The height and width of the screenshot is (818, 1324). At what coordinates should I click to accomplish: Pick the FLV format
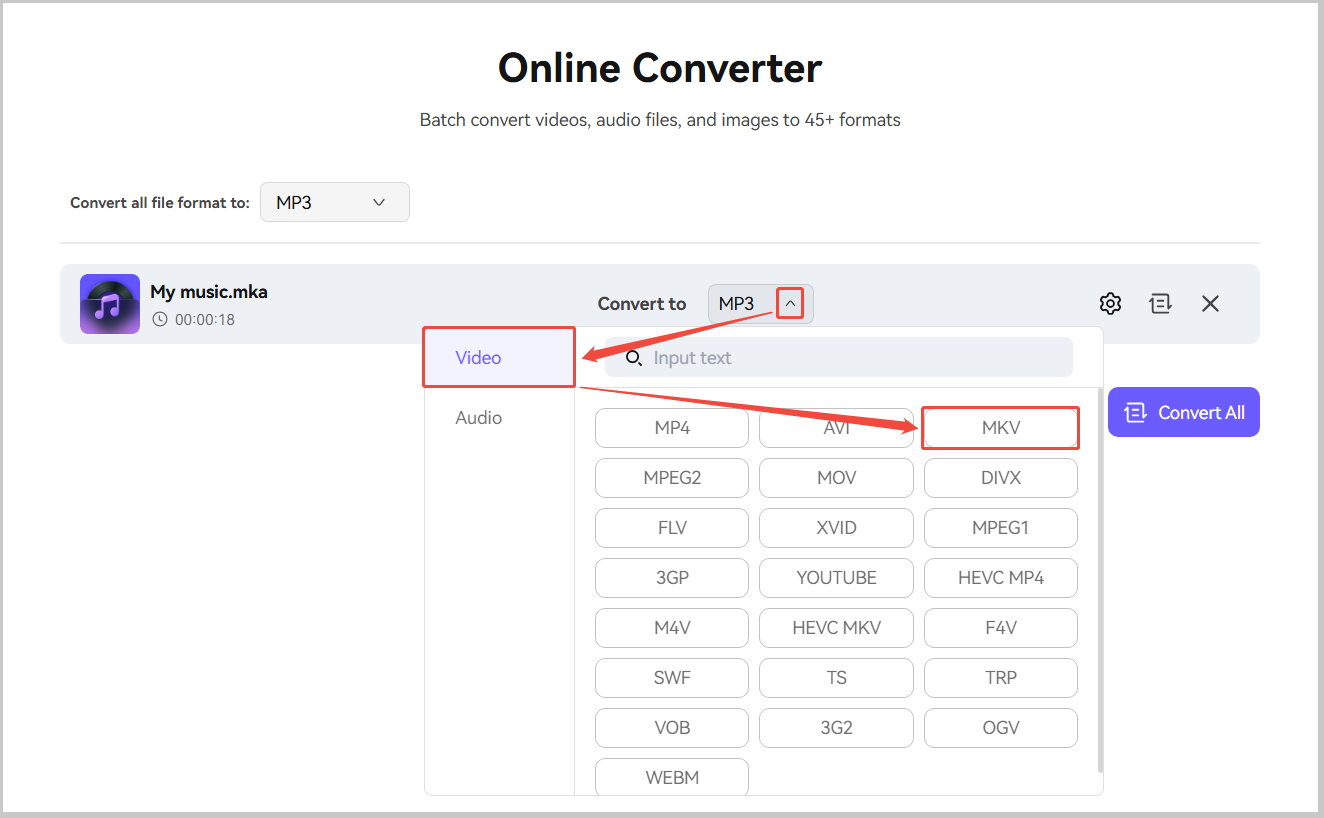coord(672,528)
